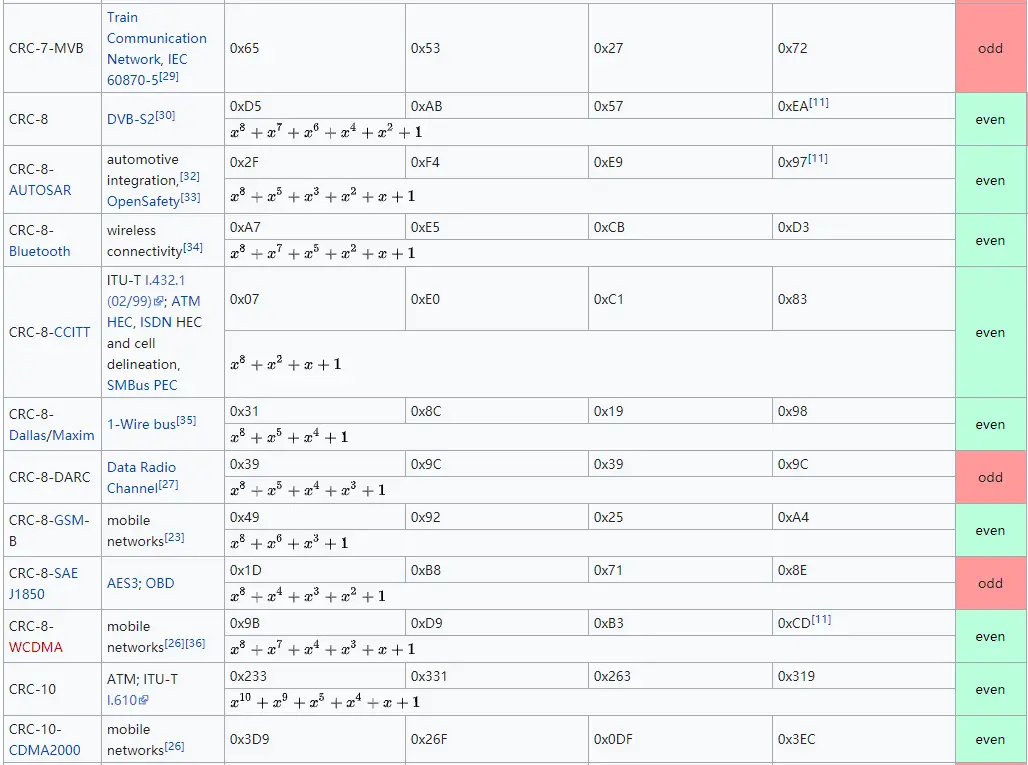Jump to citation 29 after IEC 60870-5
This screenshot has height=765, width=1028.
pyautogui.click(x=169, y=76)
